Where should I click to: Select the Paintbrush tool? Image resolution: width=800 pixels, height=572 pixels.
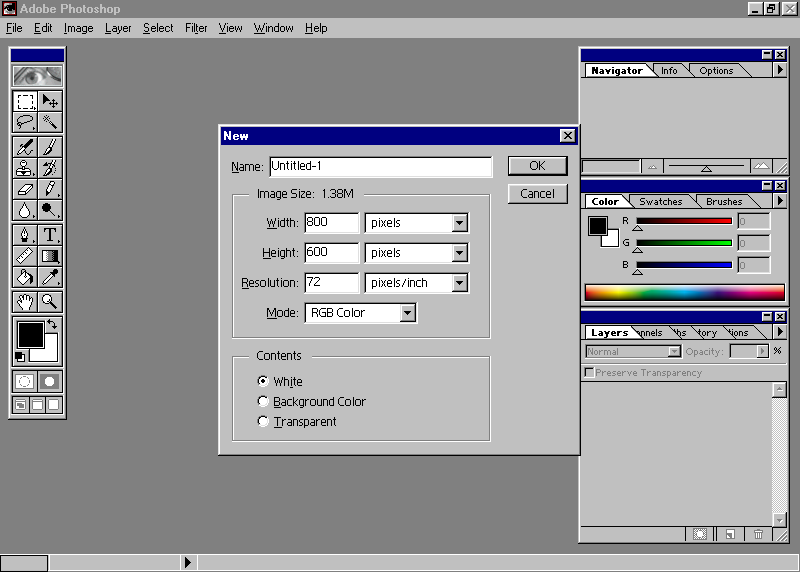(49, 147)
